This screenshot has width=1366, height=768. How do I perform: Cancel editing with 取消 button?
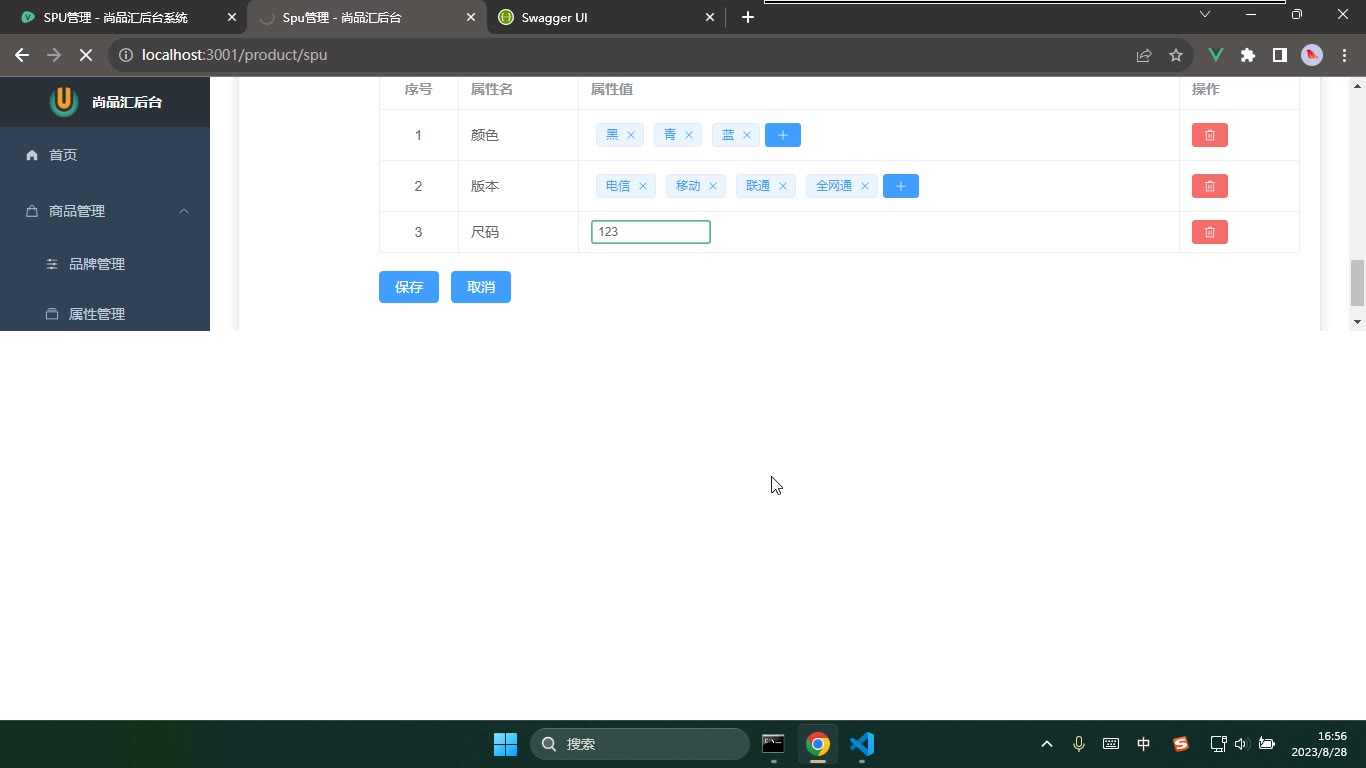point(481,287)
